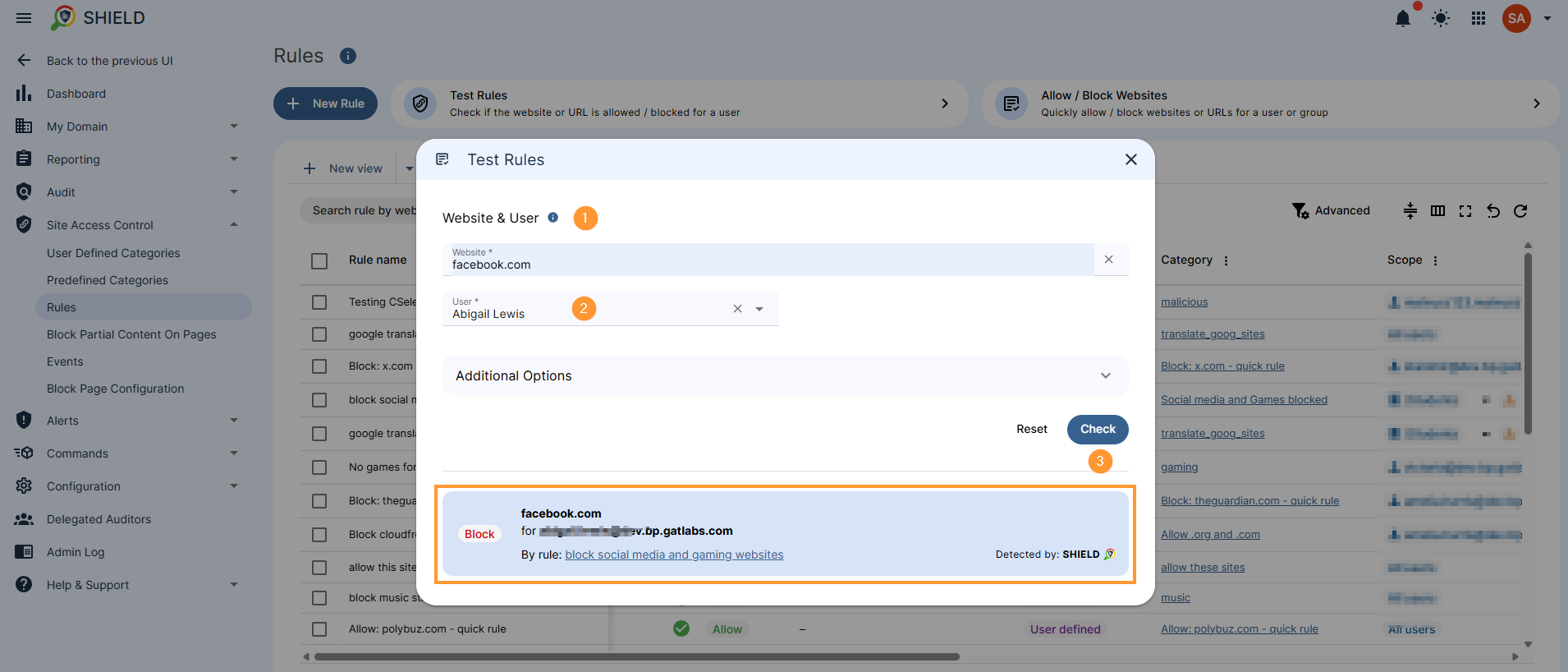Check the Testing CSele rule checkbox
The width and height of the screenshot is (1568, 672).
tap(319, 302)
